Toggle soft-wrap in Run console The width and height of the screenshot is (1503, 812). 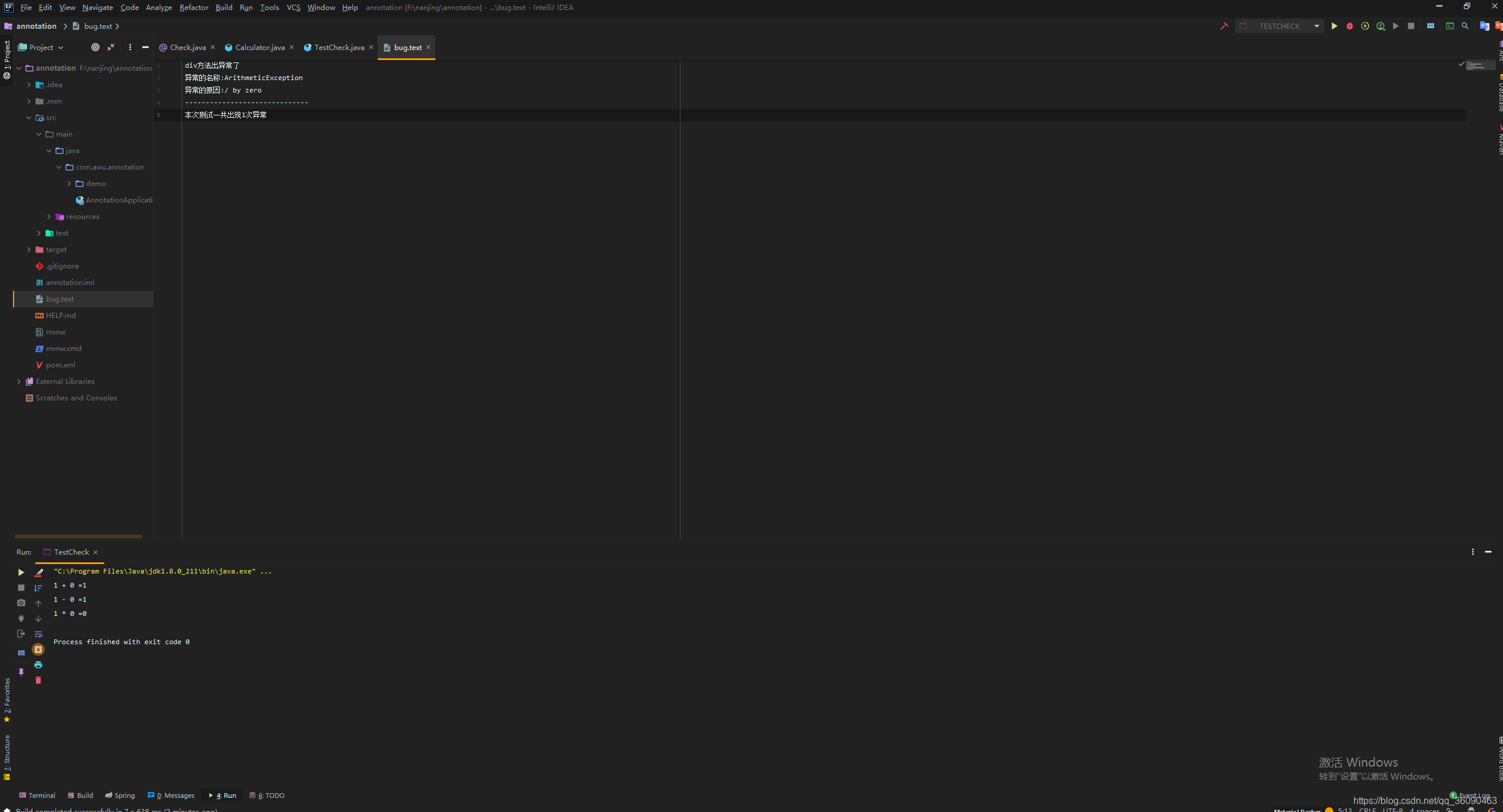pyautogui.click(x=38, y=634)
